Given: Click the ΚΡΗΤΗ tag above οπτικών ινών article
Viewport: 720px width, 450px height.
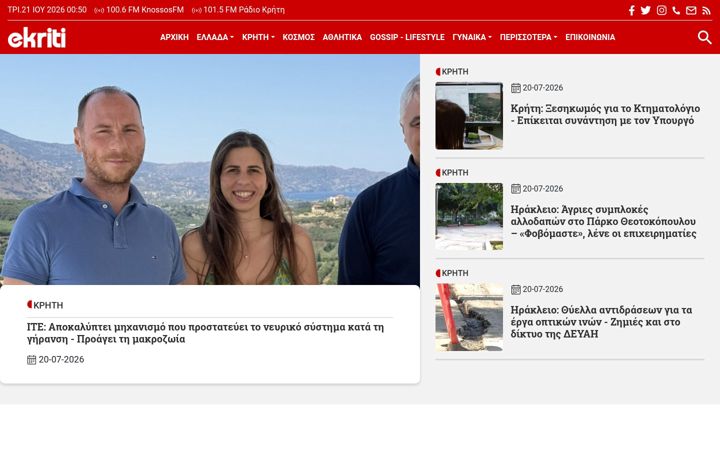Looking at the screenshot, I should [452, 273].
